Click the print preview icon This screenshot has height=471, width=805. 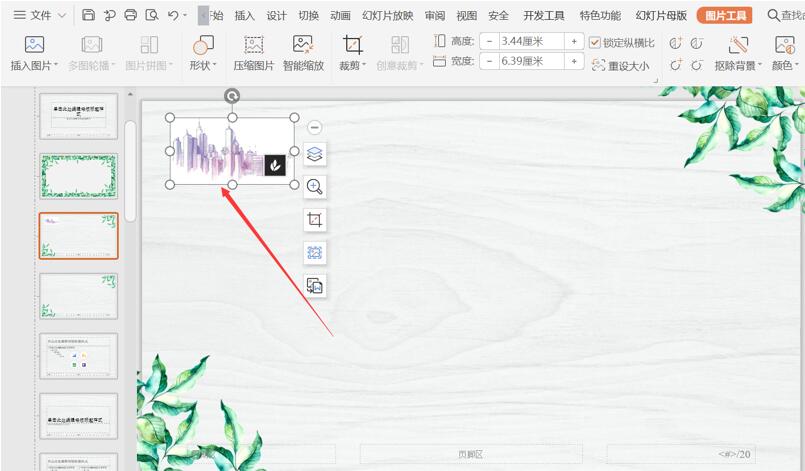pos(152,15)
